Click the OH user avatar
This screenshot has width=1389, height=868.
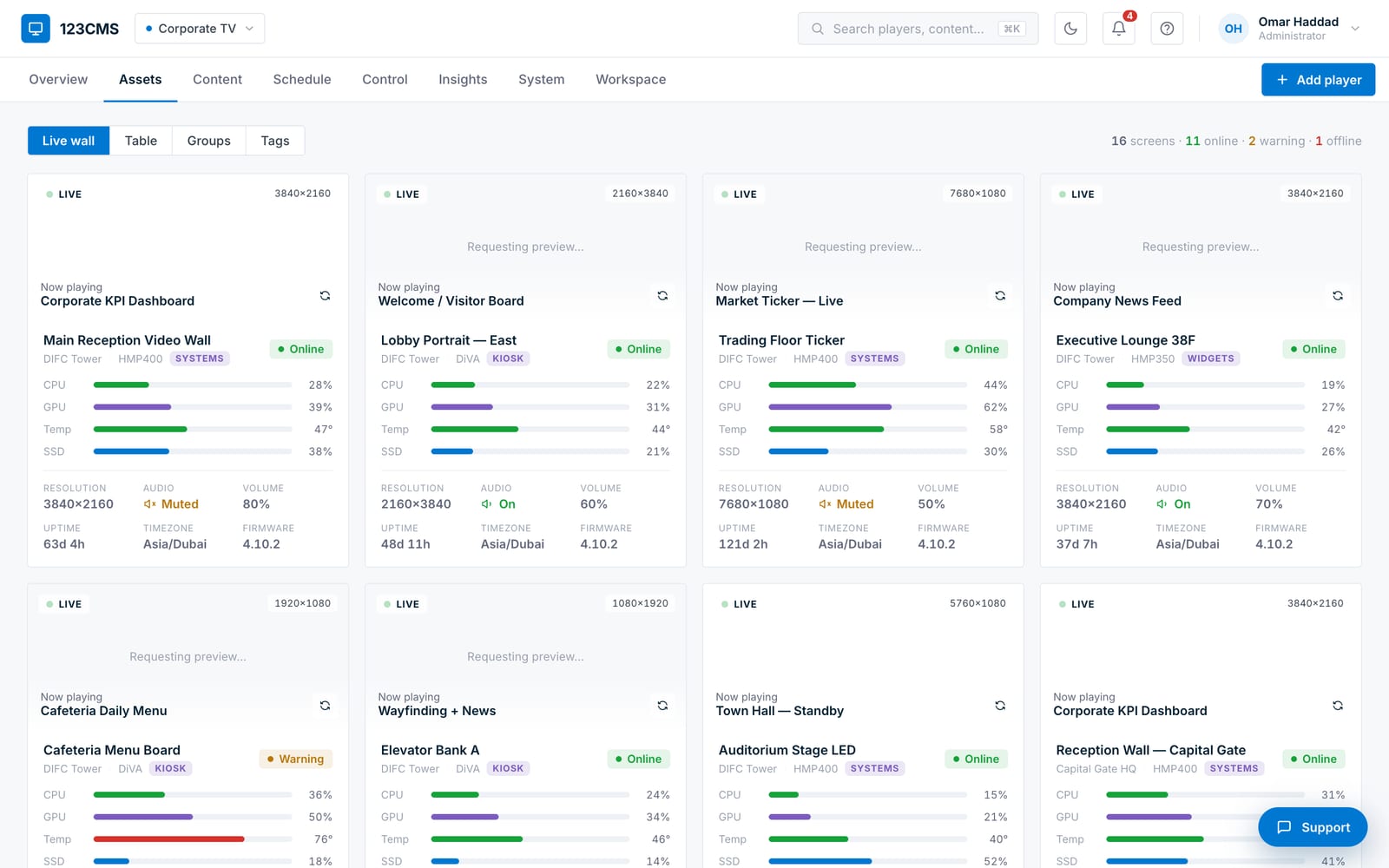coord(1233,29)
